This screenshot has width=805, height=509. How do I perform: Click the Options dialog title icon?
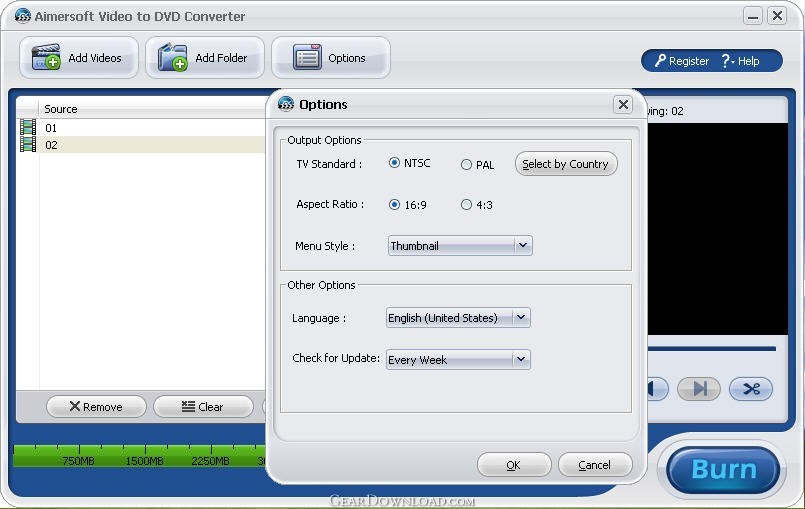coord(286,104)
